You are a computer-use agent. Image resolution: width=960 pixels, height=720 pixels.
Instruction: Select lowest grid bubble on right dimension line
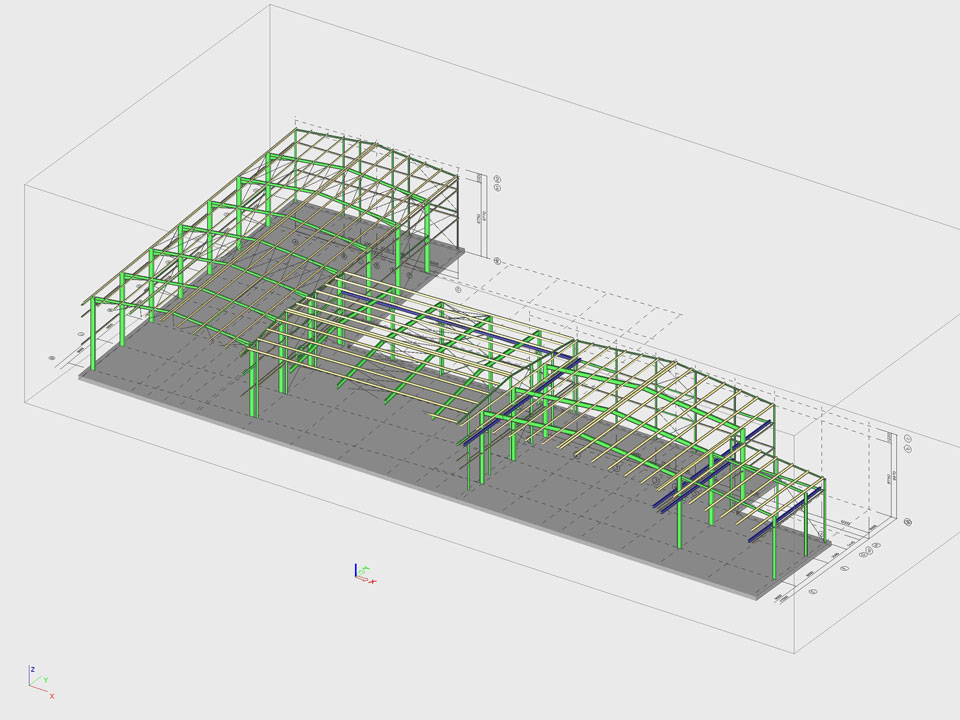pos(812,591)
